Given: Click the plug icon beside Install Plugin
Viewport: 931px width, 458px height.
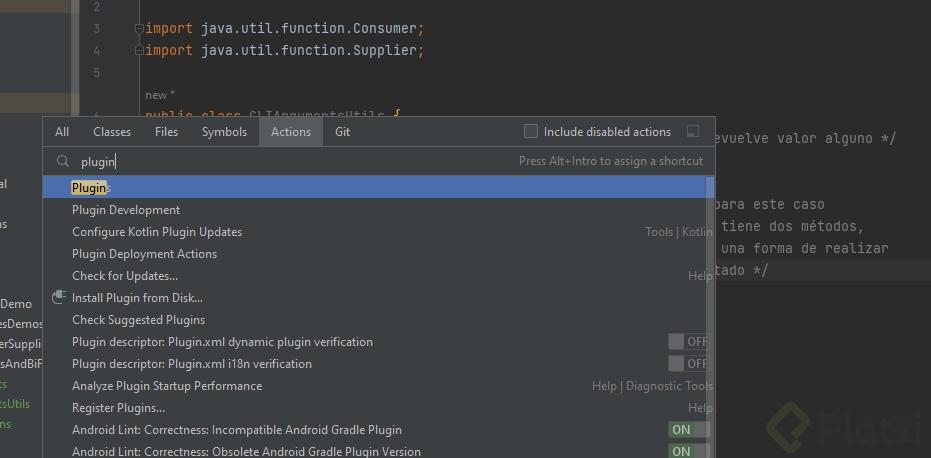Looking at the screenshot, I should (58, 297).
